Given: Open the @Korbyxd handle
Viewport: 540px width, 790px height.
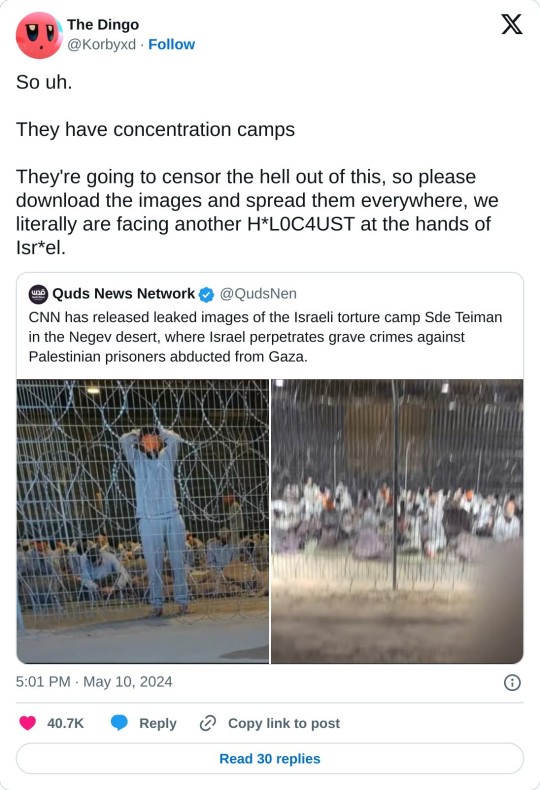Looking at the screenshot, I should click(101, 44).
